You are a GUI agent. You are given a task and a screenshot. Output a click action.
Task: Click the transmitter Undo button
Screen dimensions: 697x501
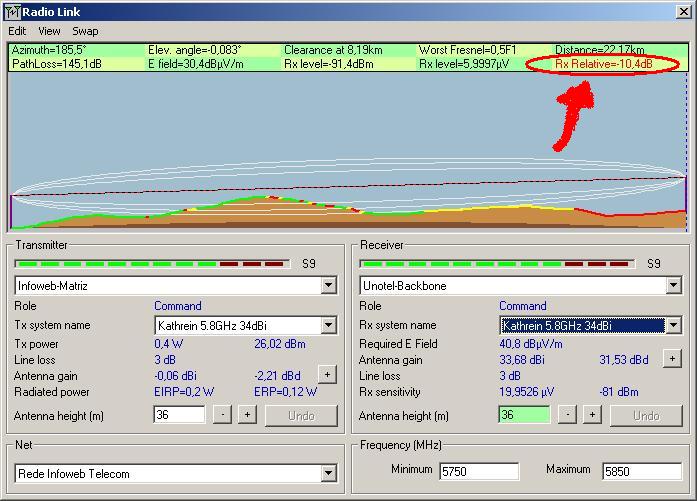(301, 415)
